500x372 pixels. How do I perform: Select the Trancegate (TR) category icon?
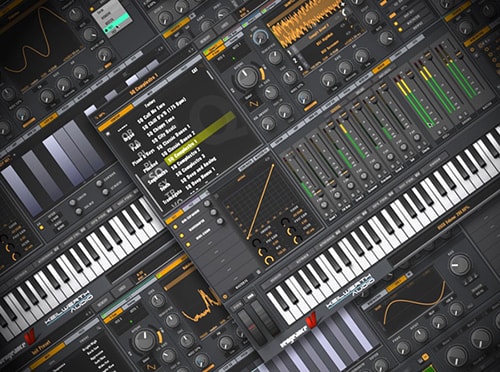172,196
